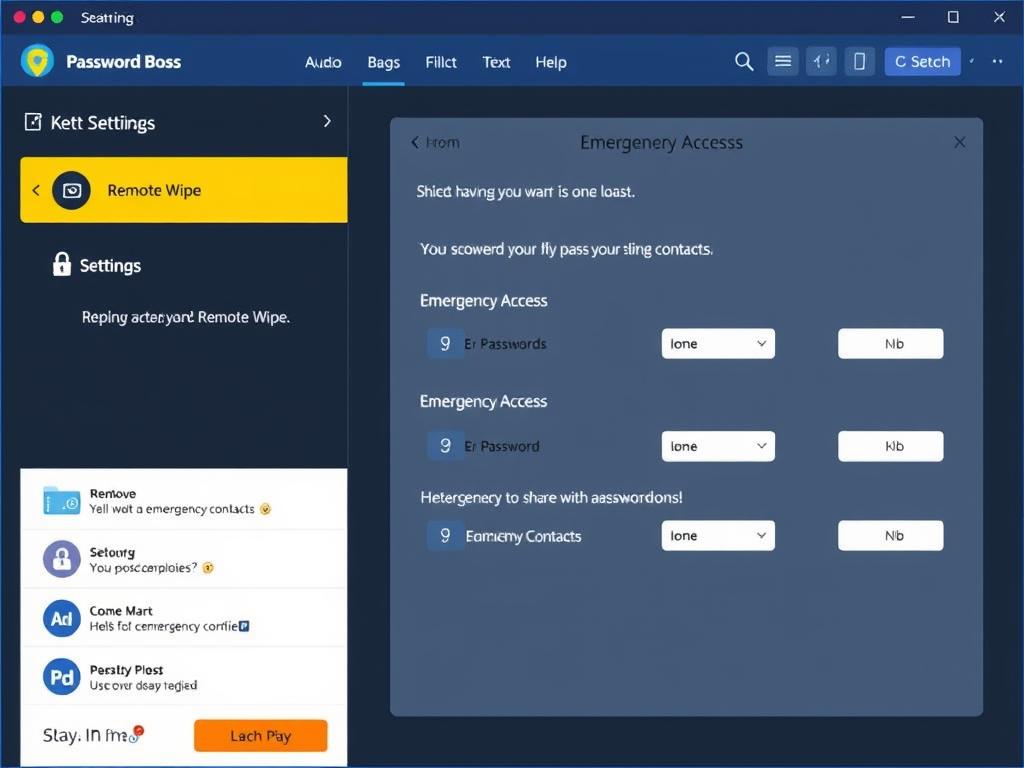Open the hamburger list menu icon
The image size is (1024, 768).
(x=782, y=61)
